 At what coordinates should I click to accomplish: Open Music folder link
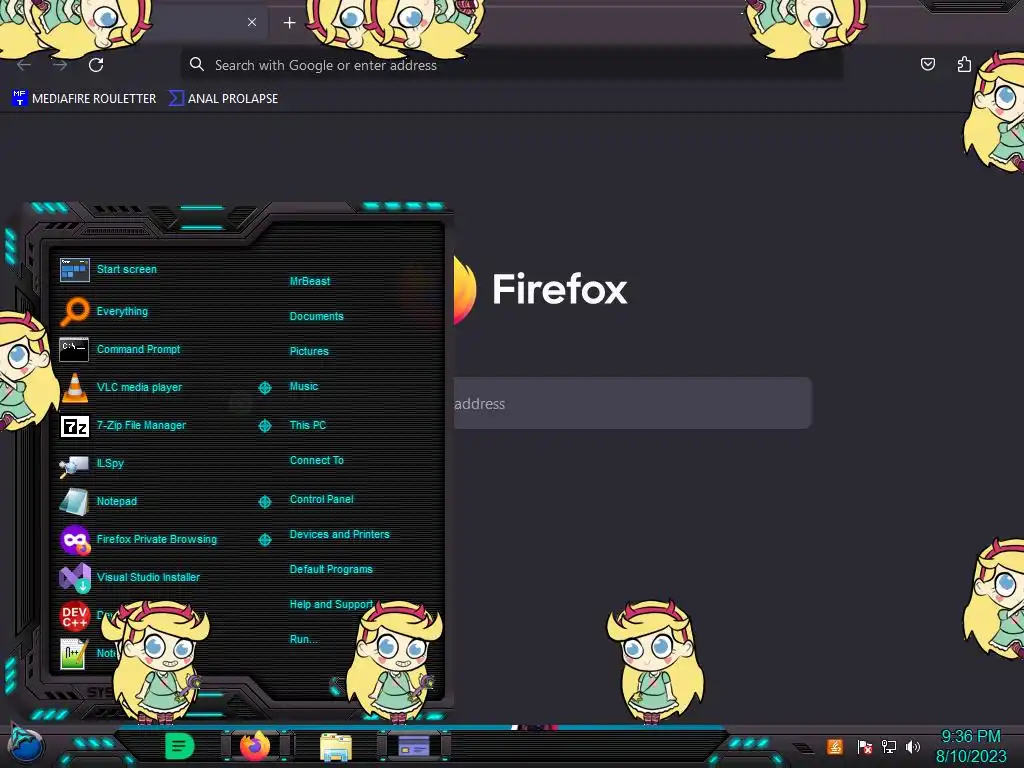click(x=304, y=387)
